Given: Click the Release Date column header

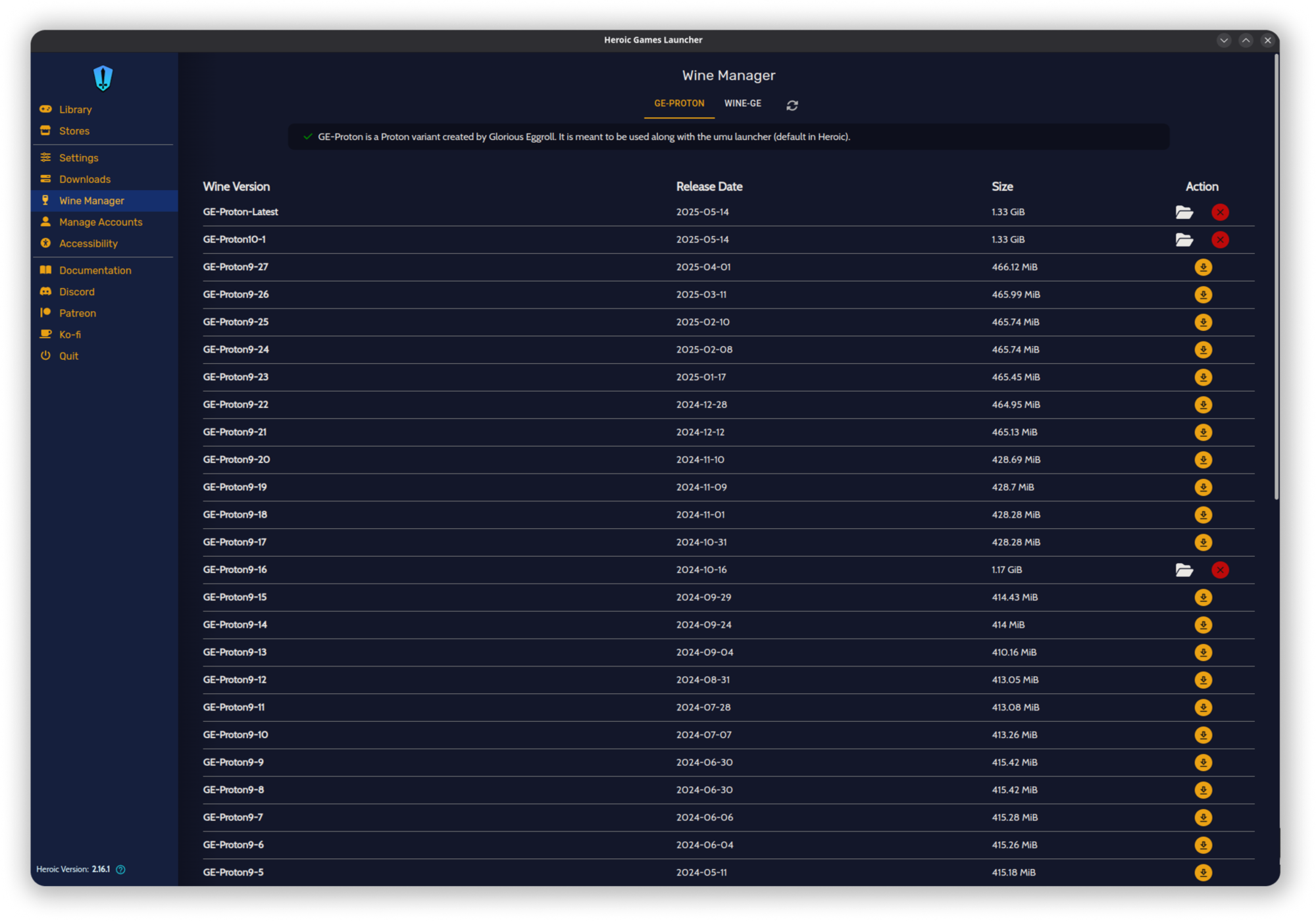Looking at the screenshot, I should [x=709, y=187].
